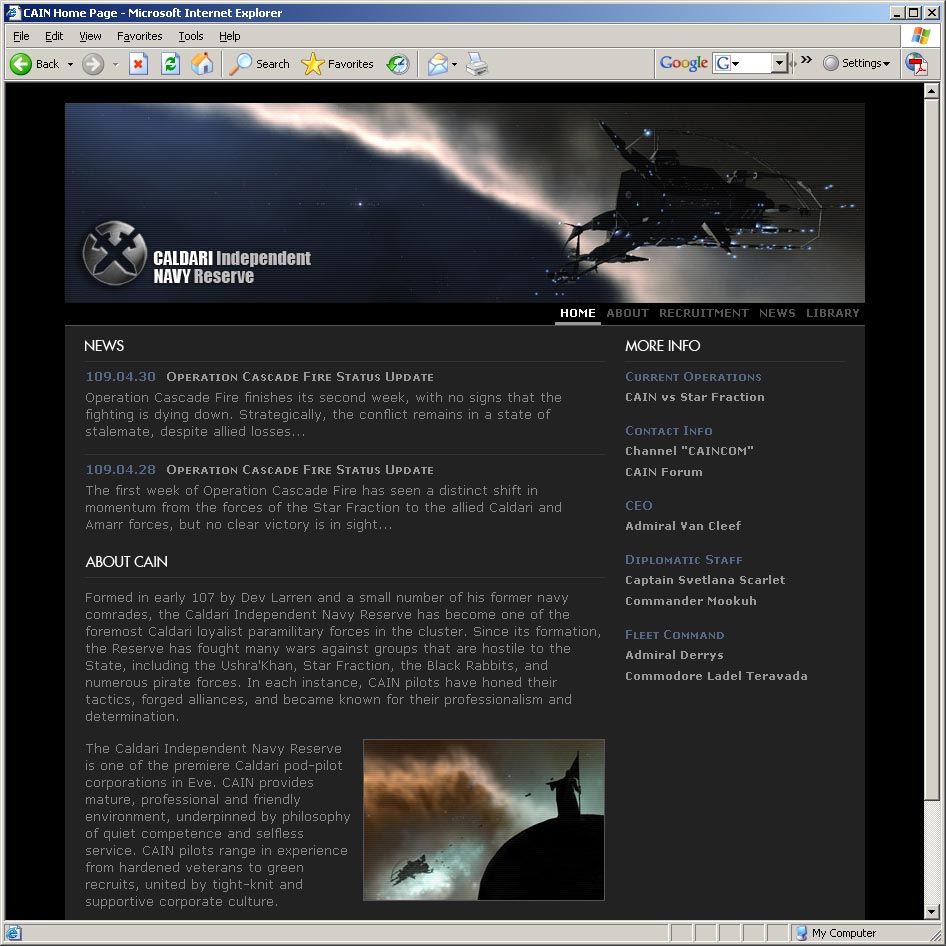Go to the LIBRARY navigation tab
Image resolution: width=946 pixels, height=946 pixels.
coord(833,313)
